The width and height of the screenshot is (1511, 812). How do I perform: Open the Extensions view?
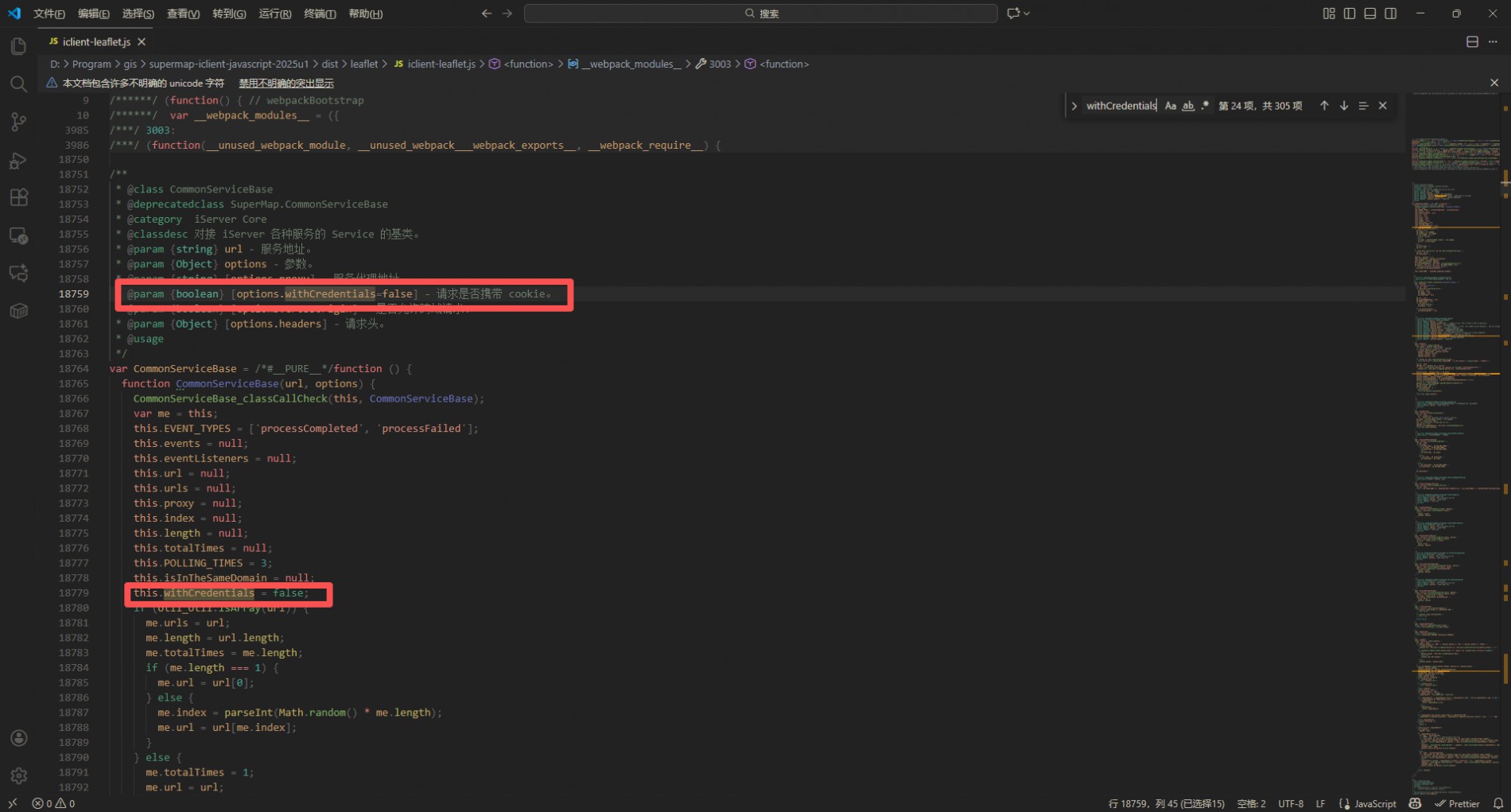click(x=18, y=198)
